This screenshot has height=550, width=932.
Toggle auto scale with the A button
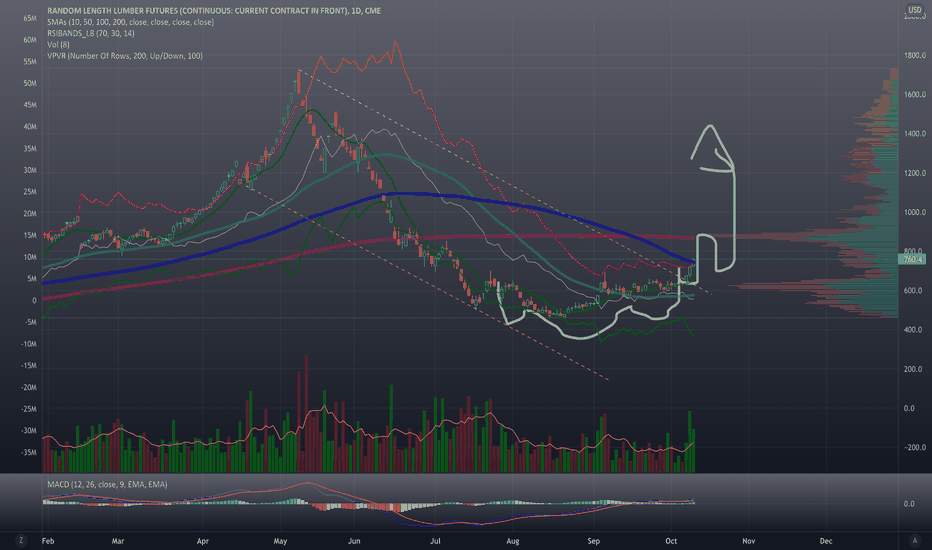(915, 540)
